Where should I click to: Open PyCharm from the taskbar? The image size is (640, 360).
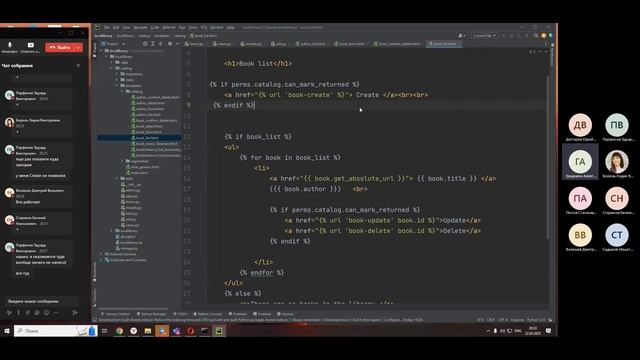[x=219, y=331]
